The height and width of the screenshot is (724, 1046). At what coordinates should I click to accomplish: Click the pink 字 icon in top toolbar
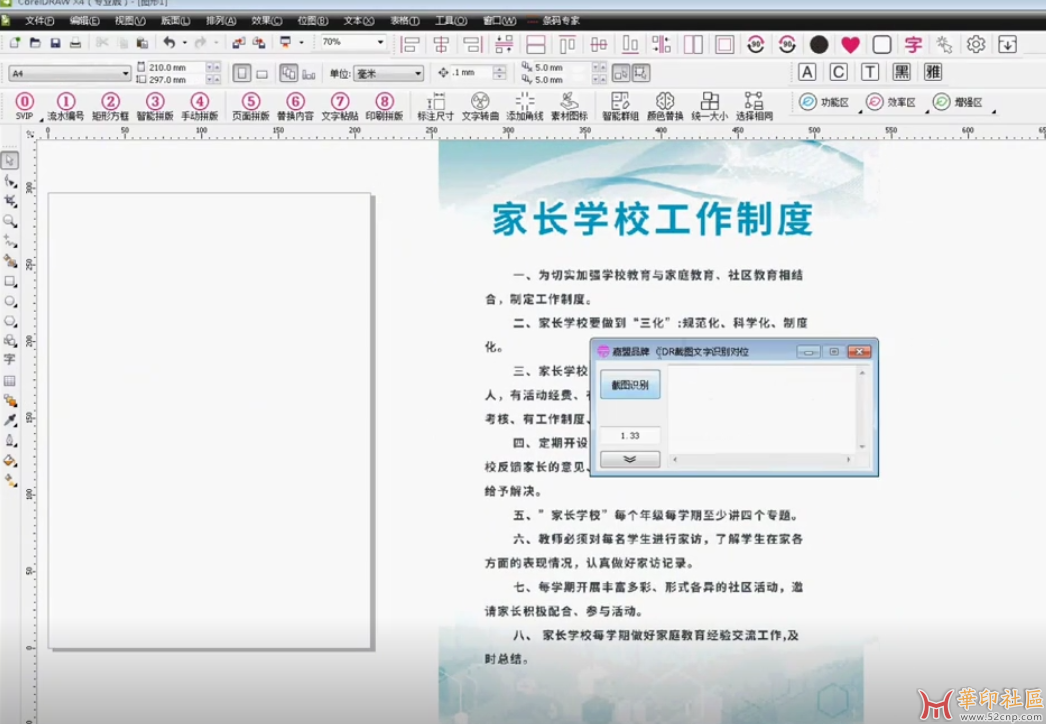point(913,45)
